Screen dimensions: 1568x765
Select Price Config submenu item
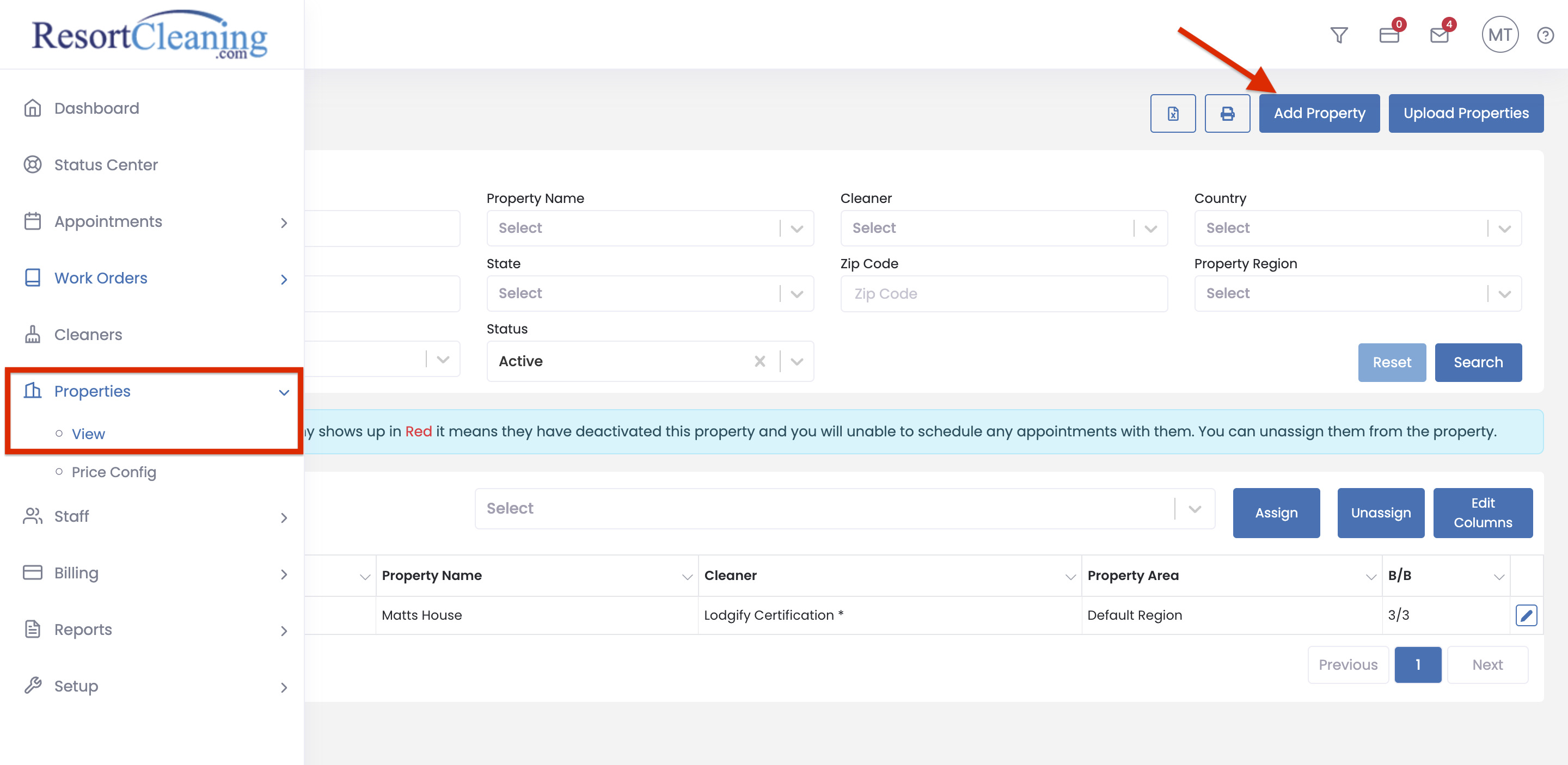pyautogui.click(x=114, y=472)
